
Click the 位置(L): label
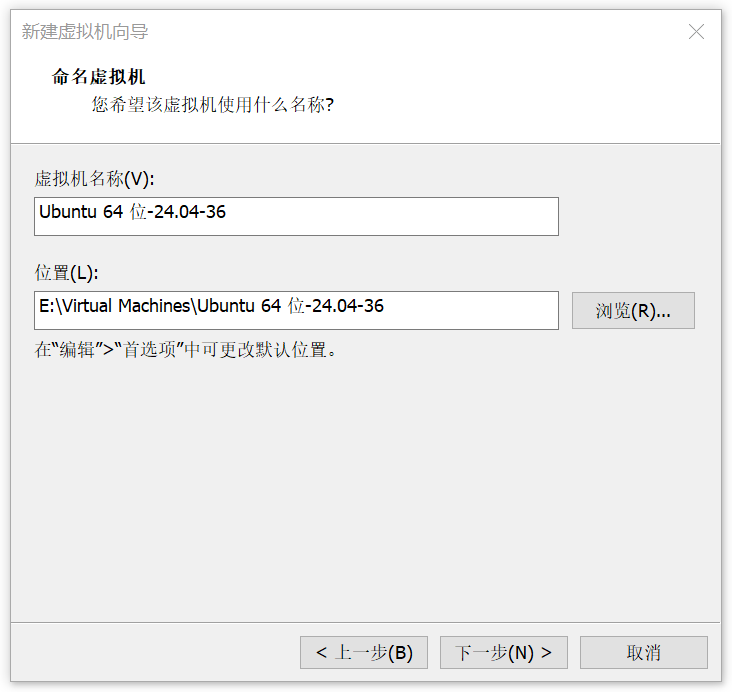tap(66, 273)
